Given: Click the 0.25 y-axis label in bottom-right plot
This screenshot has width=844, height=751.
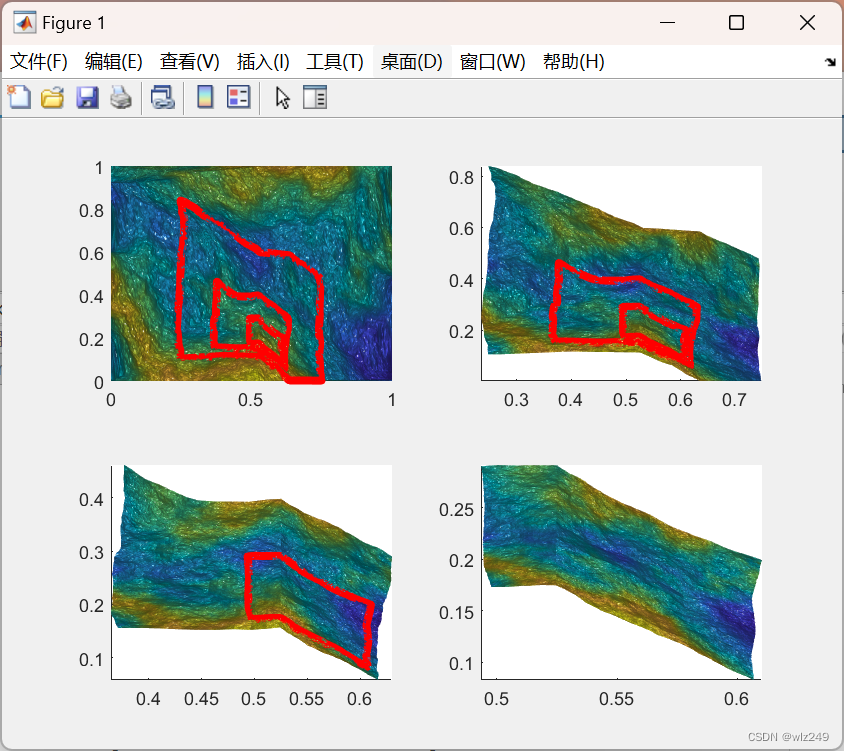Looking at the screenshot, I should (456, 509).
